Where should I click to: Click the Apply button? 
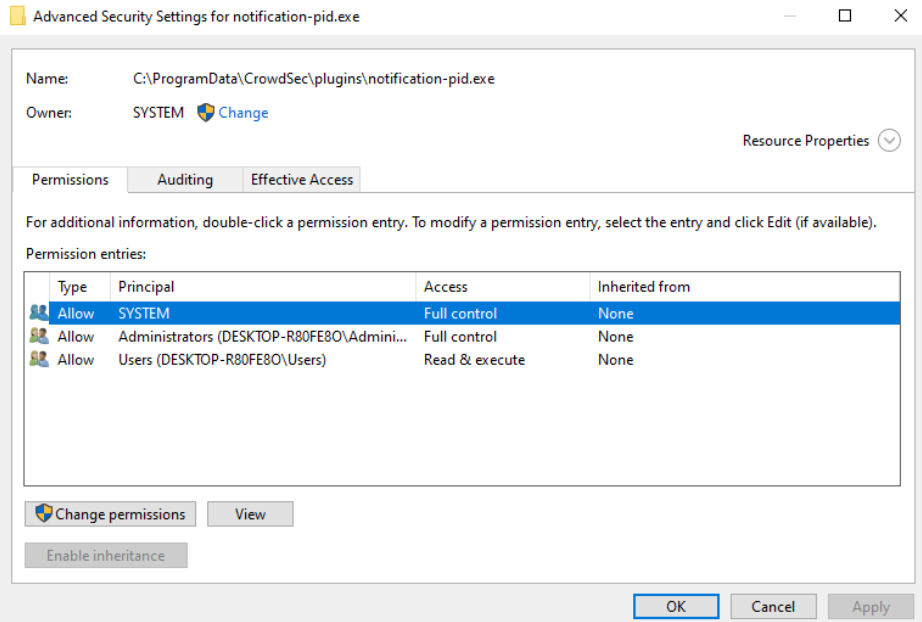pyautogui.click(x=871, y=606)
